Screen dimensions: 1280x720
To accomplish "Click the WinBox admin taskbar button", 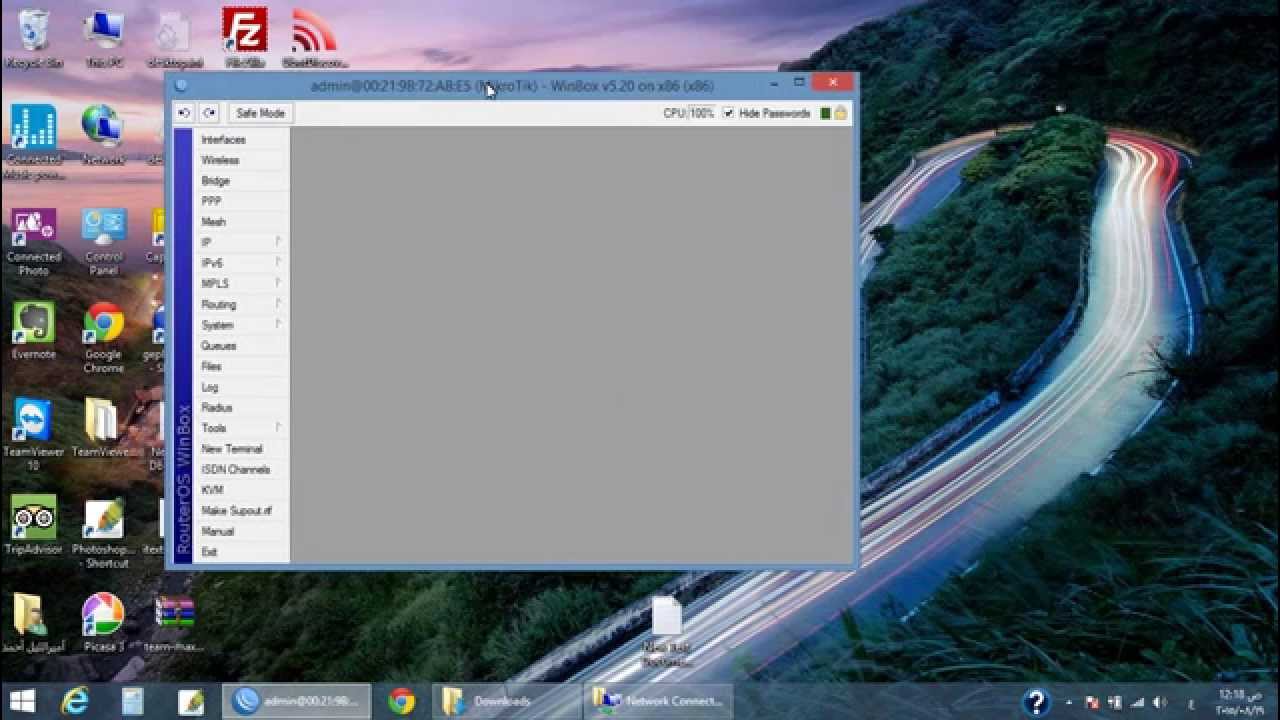I will [297, 701].
